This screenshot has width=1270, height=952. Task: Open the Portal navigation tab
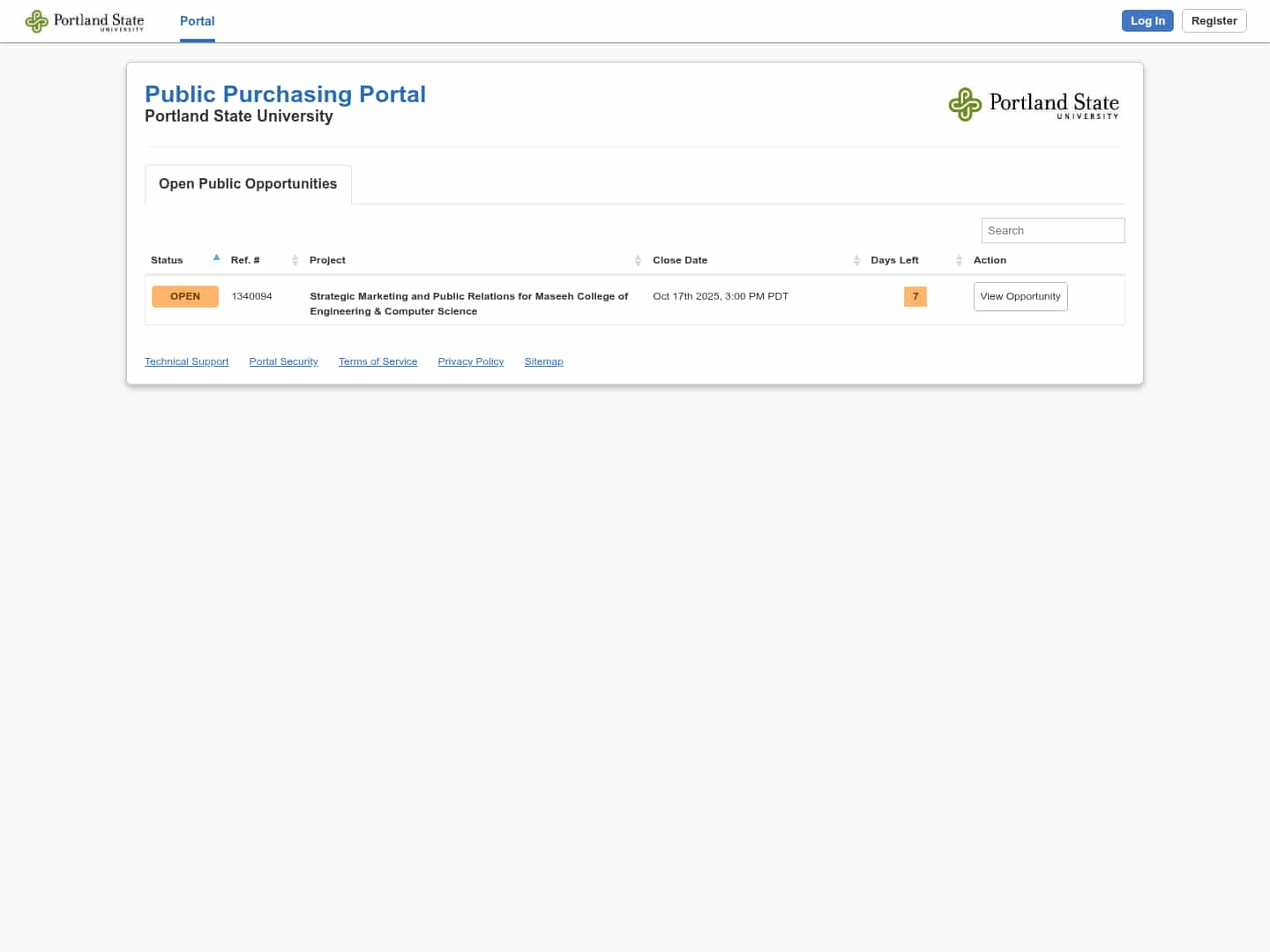tap(197, 21)
